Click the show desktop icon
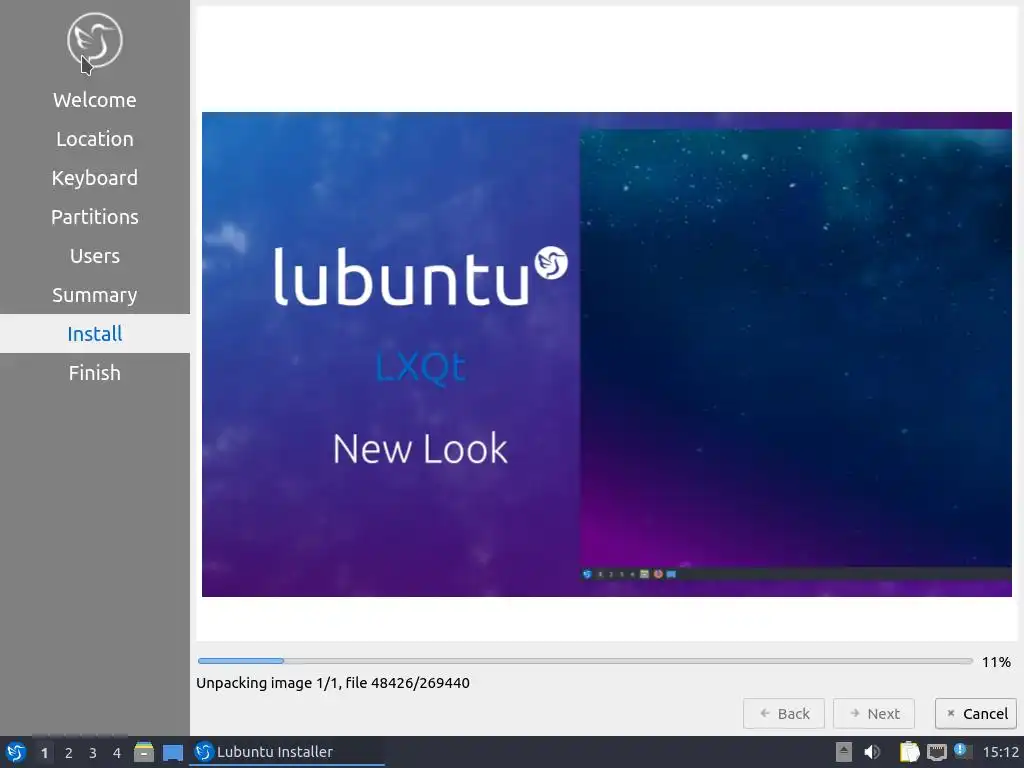The image size is (1024, 768). (x=172, y=753)
